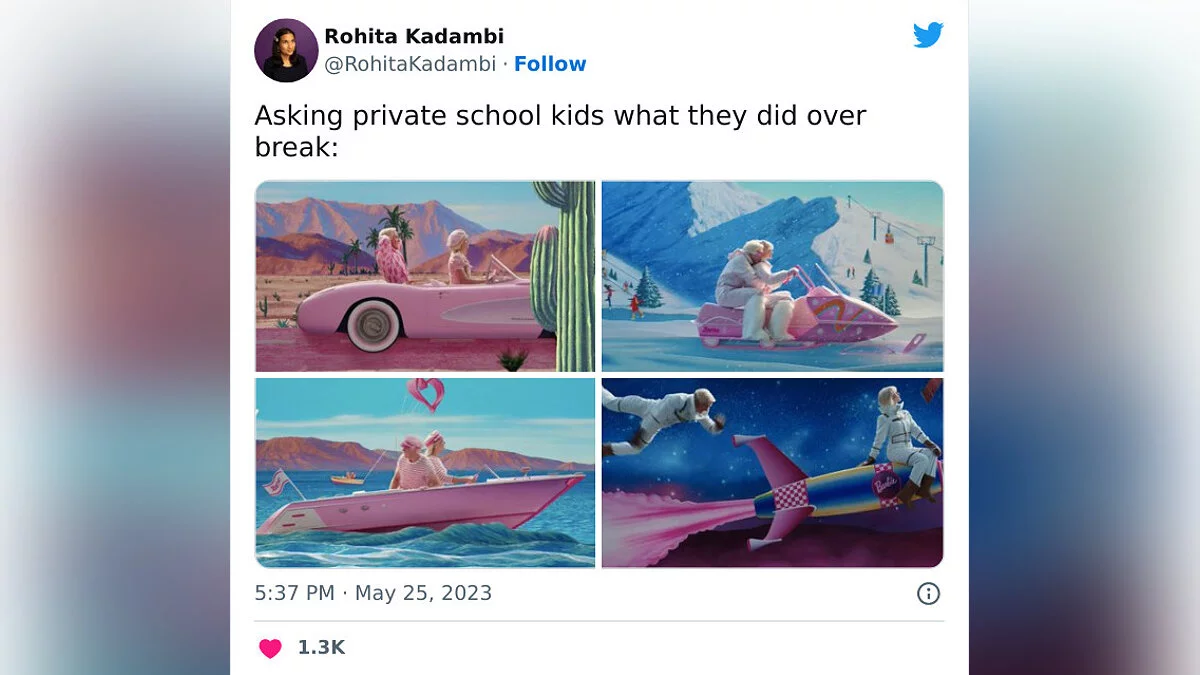Open the 5:37 PM May 25, 2023 timestamp

click(373, 593)
